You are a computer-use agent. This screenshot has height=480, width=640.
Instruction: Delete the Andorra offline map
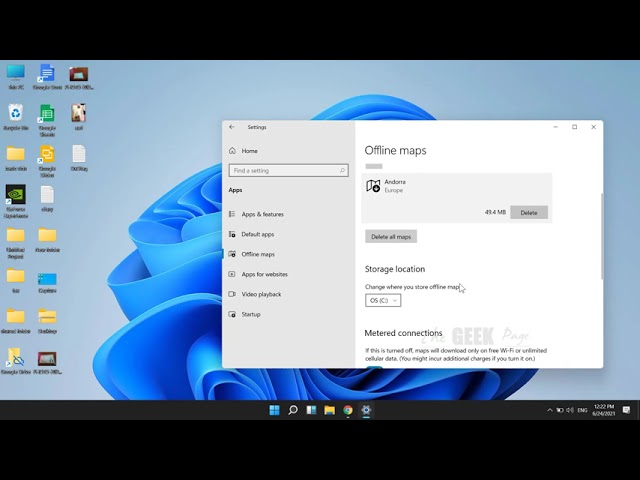[529, 213]
